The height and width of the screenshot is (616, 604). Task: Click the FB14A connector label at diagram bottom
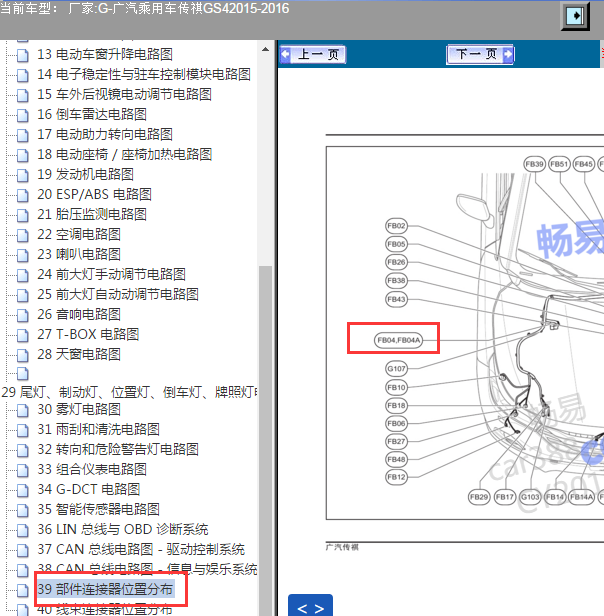[x=582, y=497]
